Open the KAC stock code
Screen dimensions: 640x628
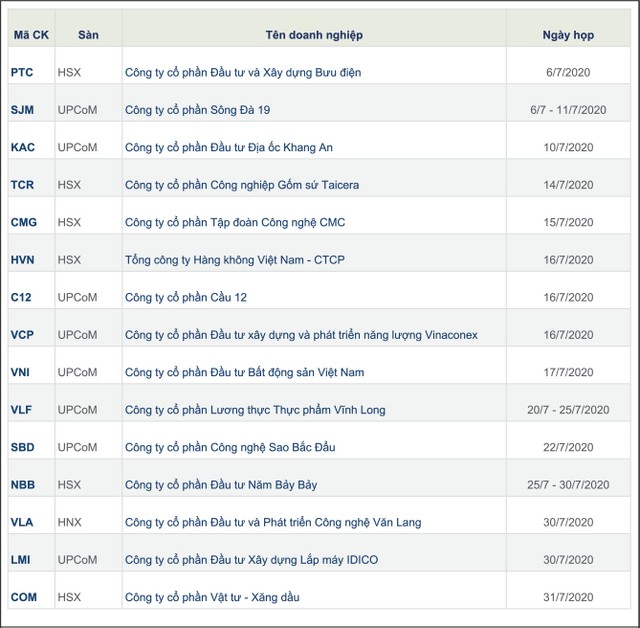tap(22, 148)
